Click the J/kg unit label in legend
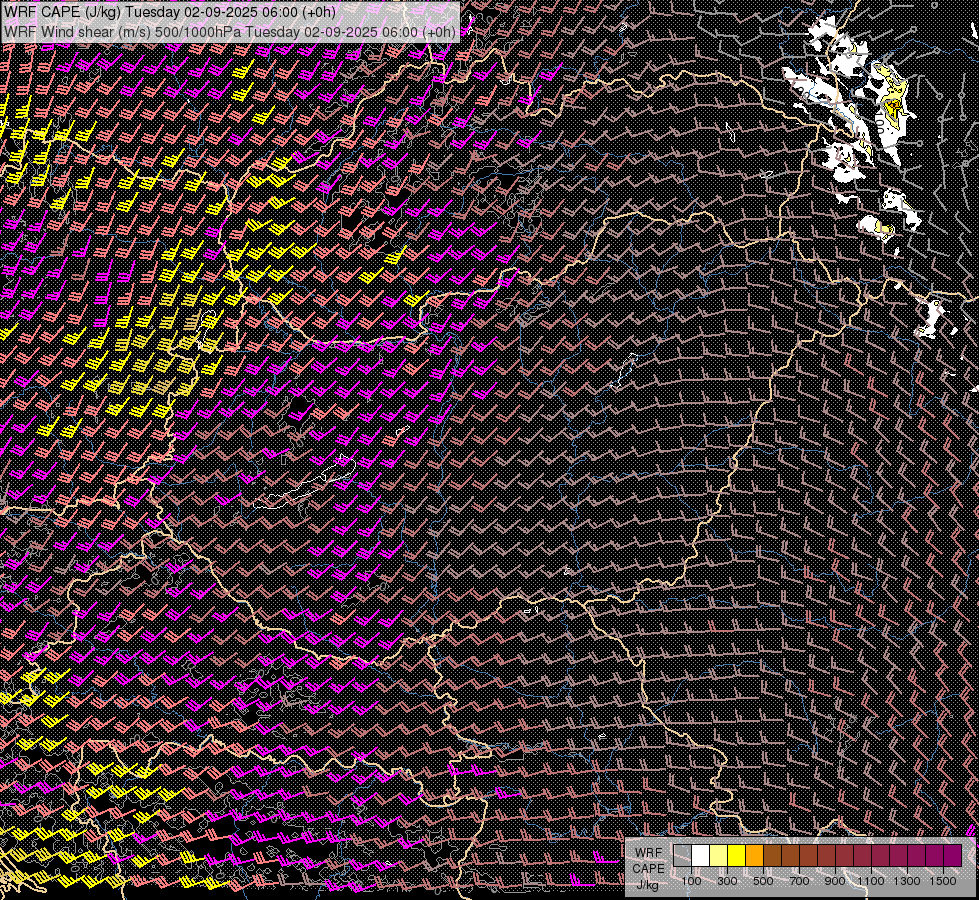This screenshot has height=900, width=979. [x=647, y=885]
